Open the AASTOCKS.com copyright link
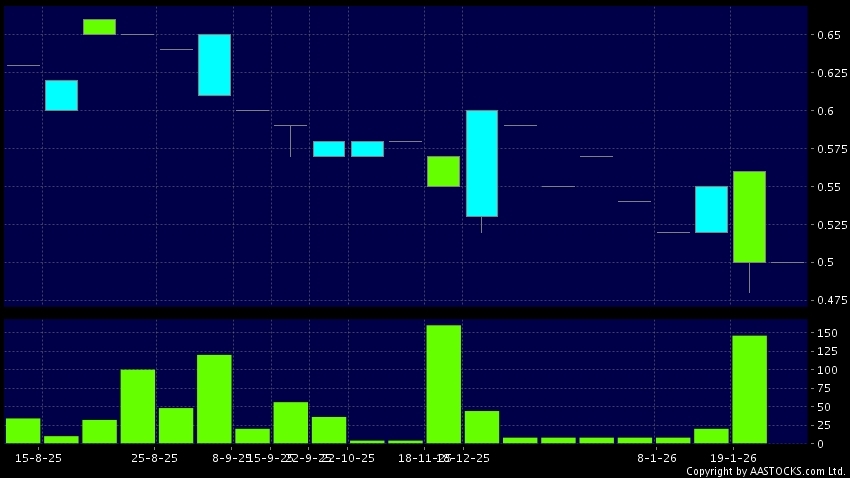 click(765, 471)
